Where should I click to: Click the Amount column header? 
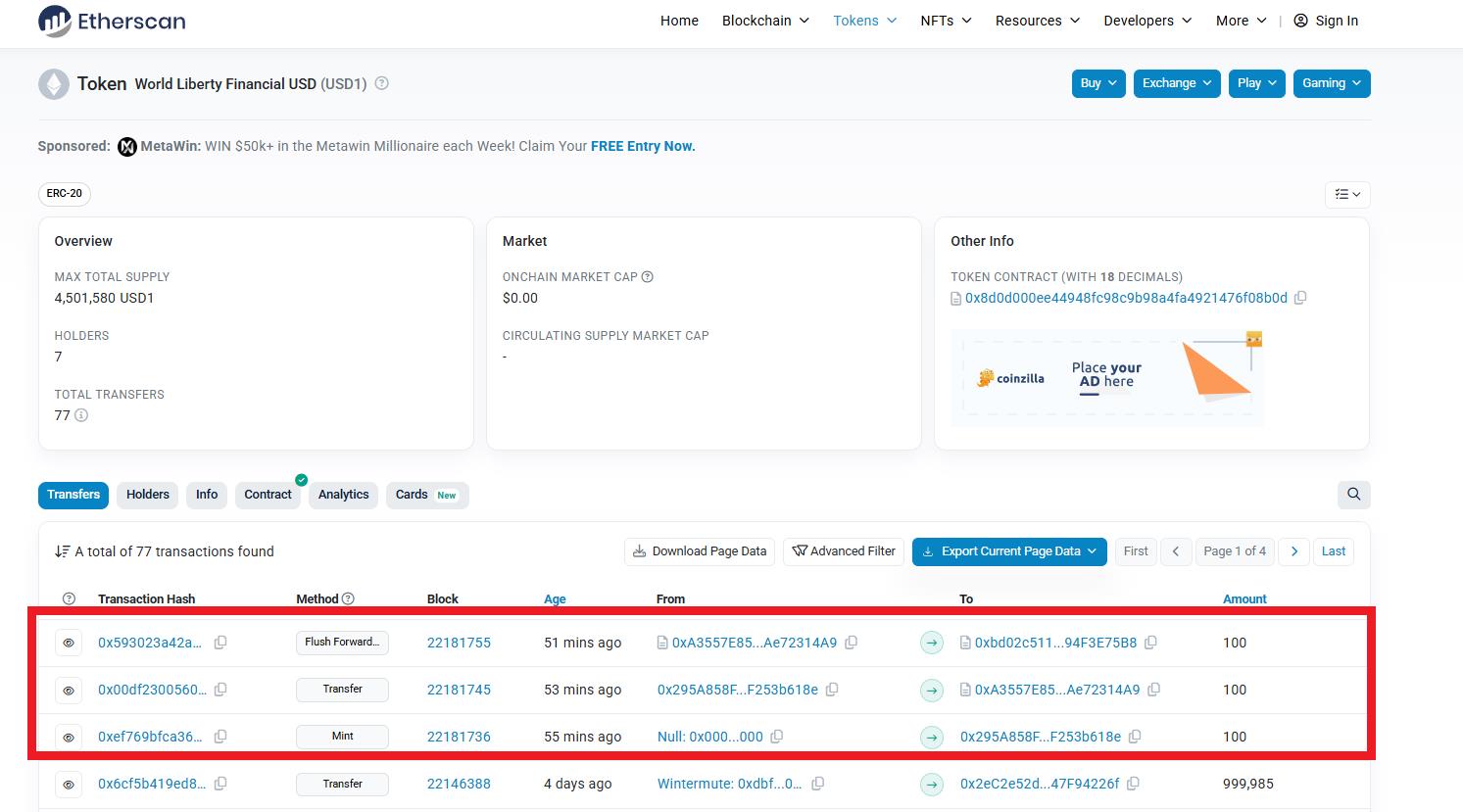tap(1244, 599)
